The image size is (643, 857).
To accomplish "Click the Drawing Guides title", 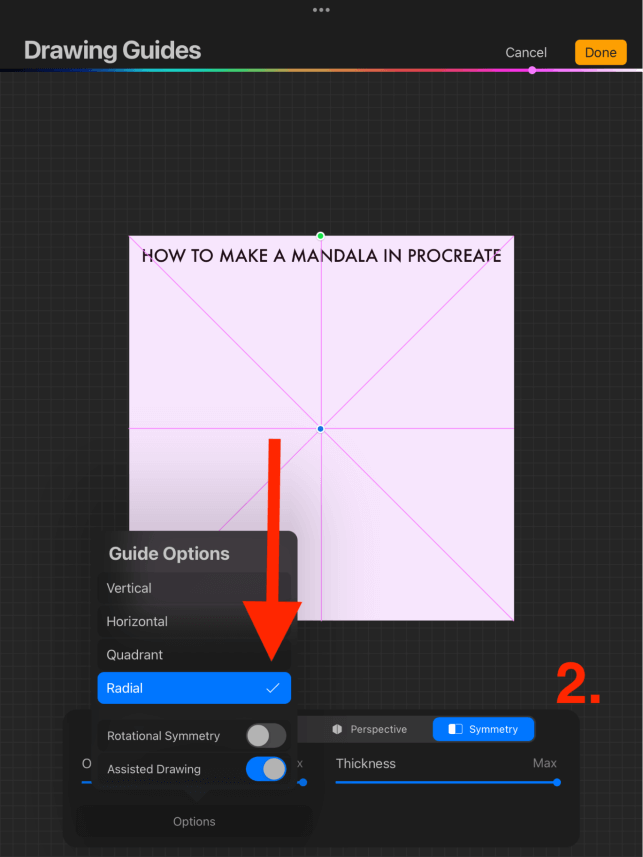I will [x=113, y=50].
